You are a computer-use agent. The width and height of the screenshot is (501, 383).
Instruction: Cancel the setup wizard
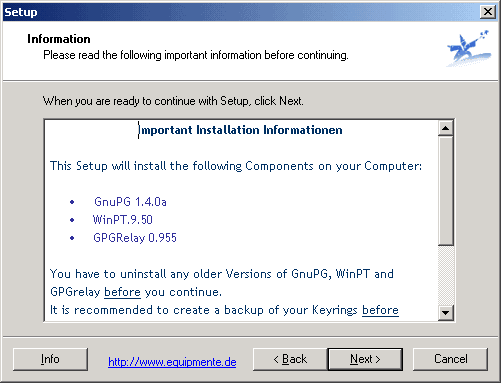(x=450, y=359)
